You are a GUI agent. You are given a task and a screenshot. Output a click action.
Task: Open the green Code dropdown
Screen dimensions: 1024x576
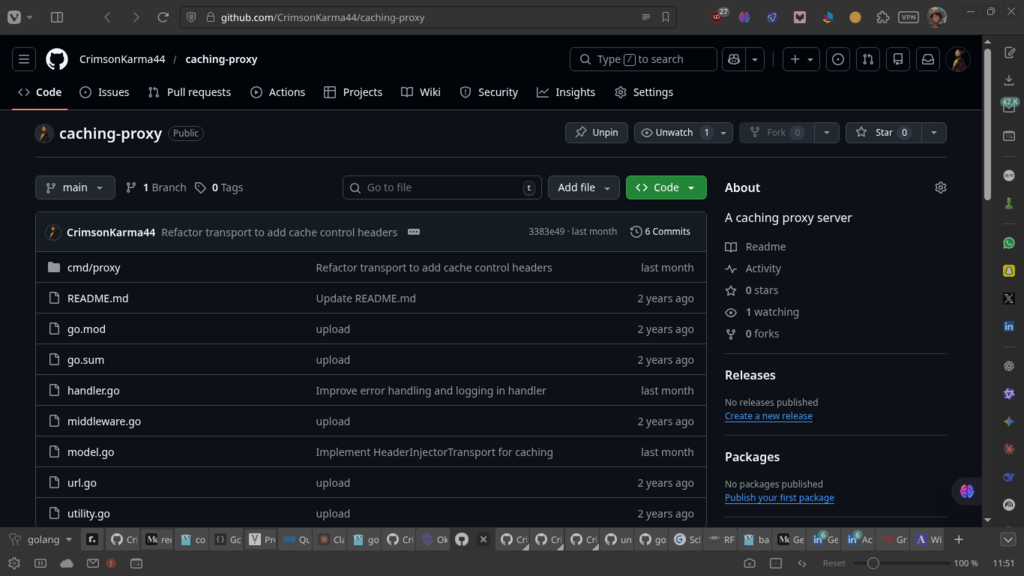click(666, 188)
